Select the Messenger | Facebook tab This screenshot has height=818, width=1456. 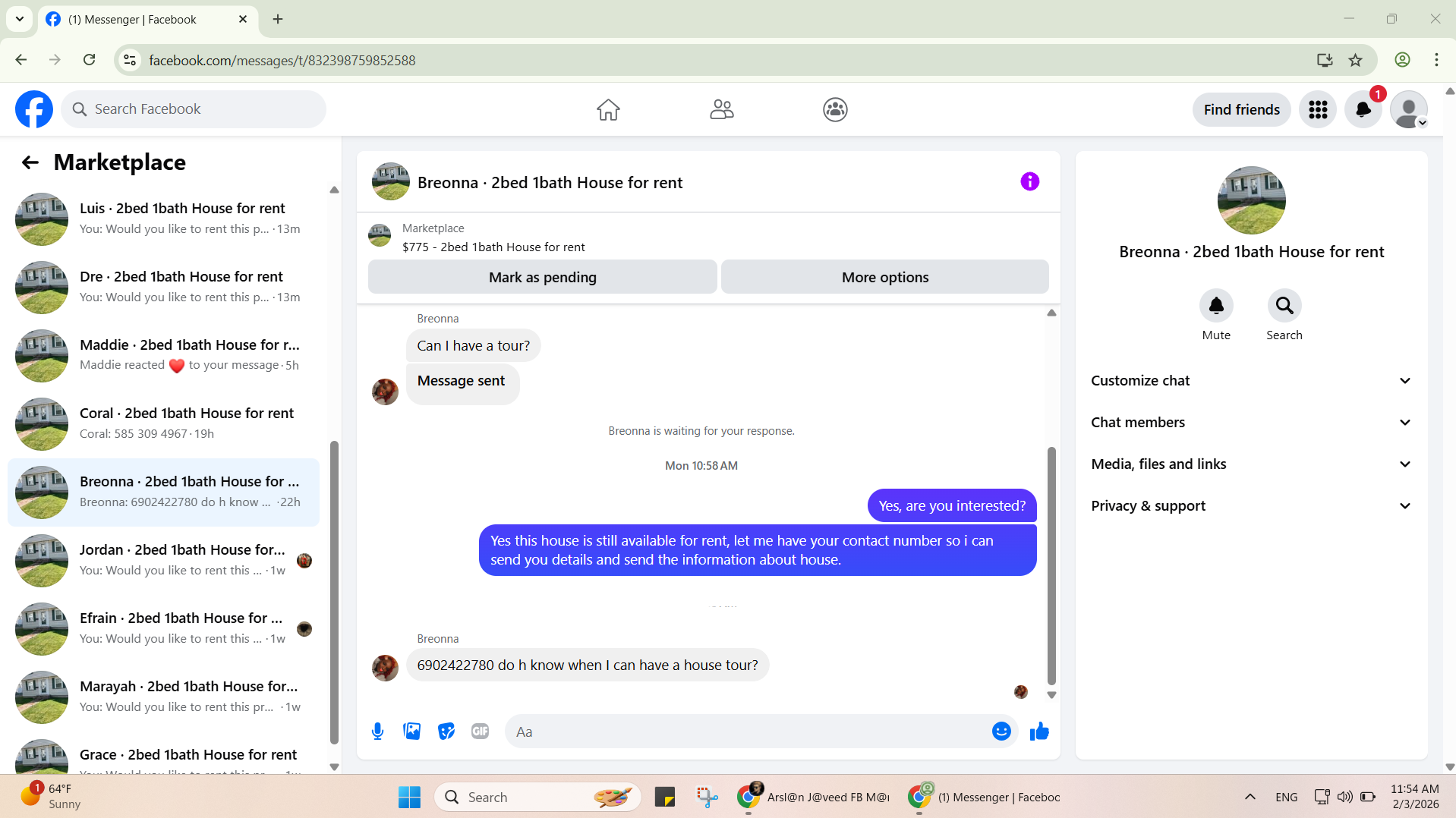[147, 19]
